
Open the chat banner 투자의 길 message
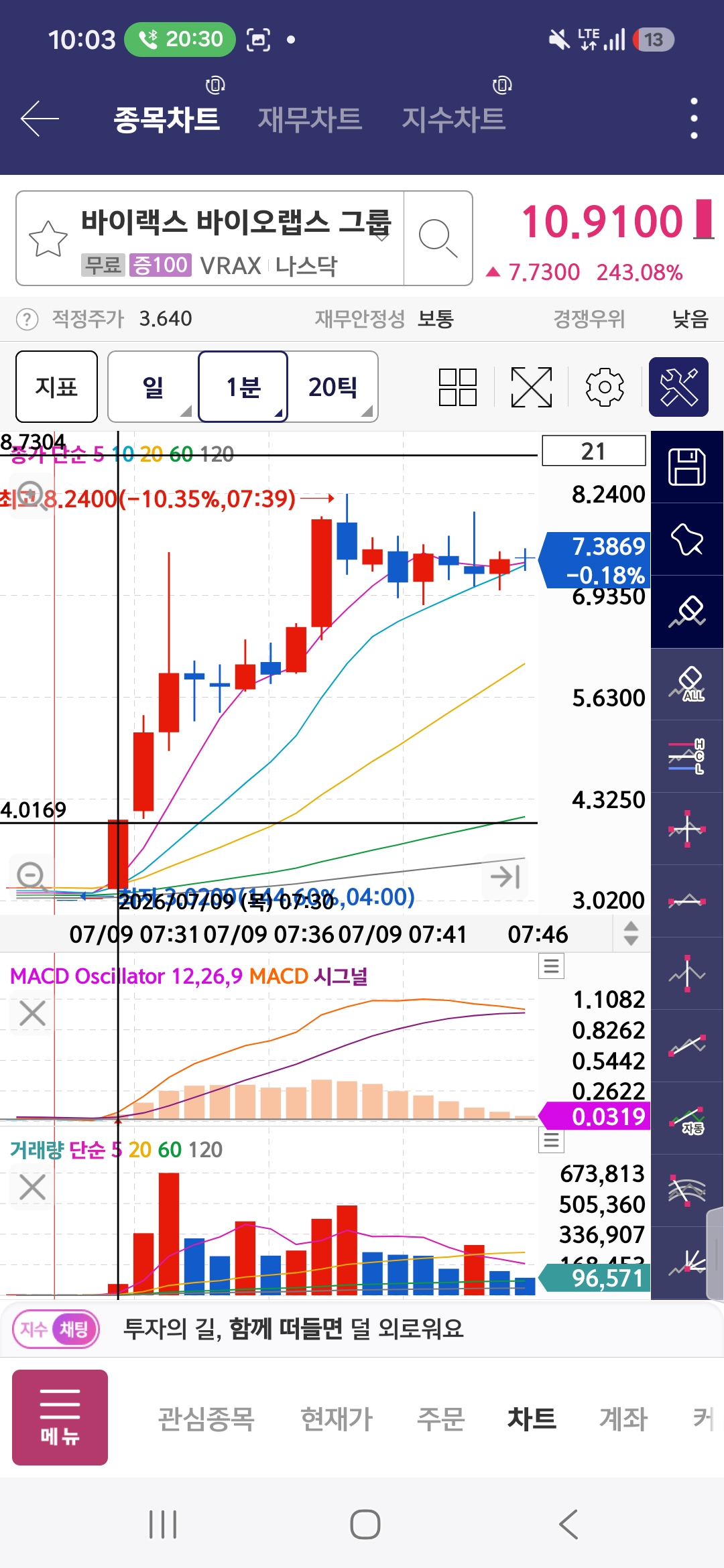(x=294, y=1329)
